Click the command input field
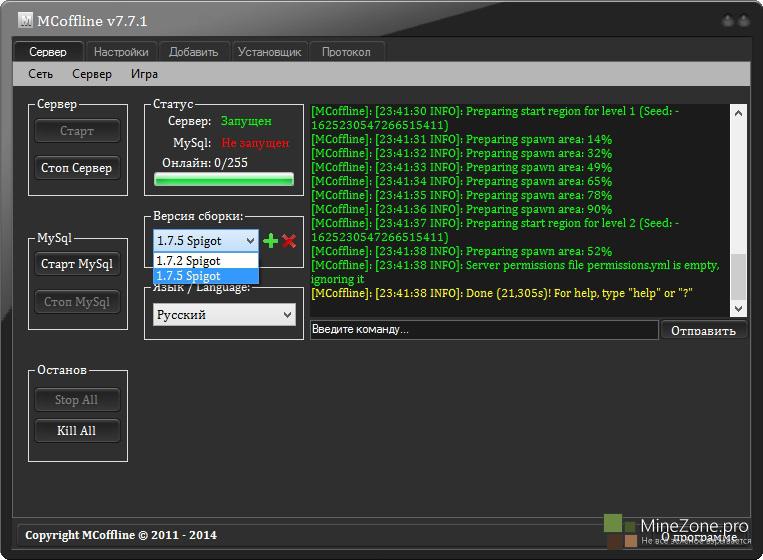The image size is (763, 560). (x=483, y=329)
